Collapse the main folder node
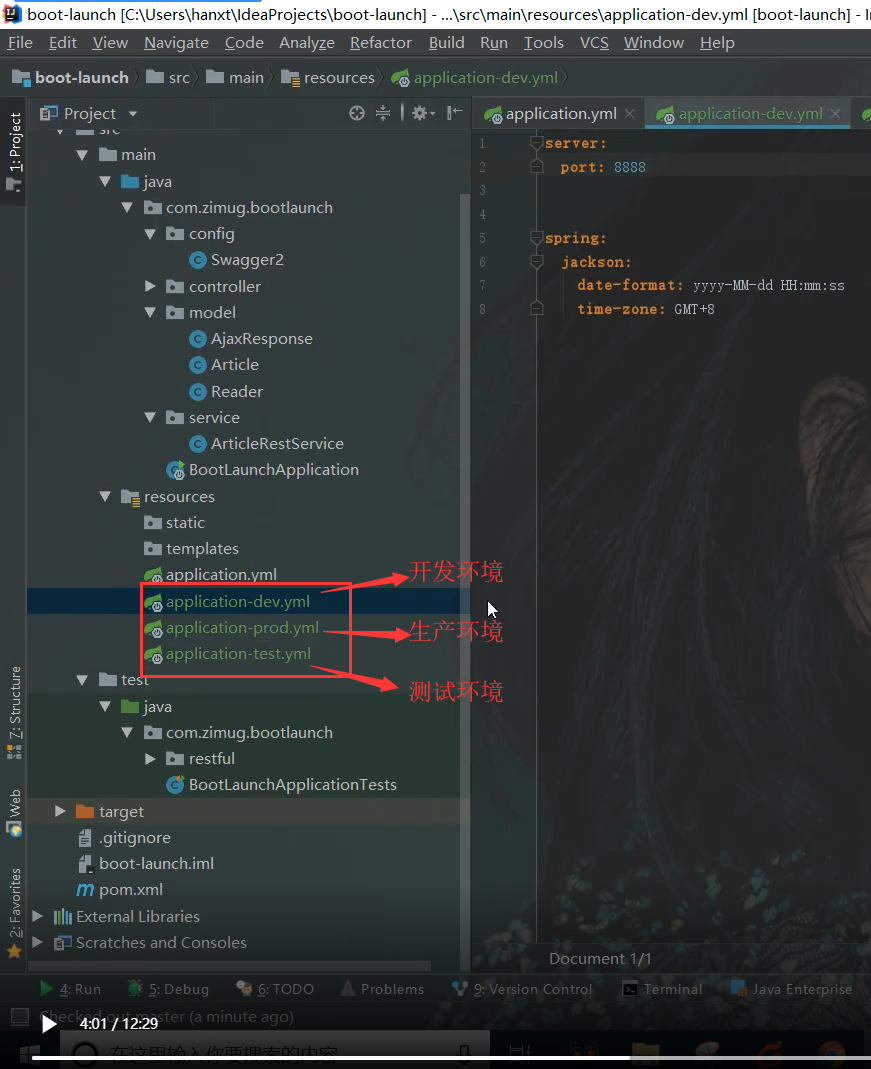 pyautogui.click(x=82, y=155)
